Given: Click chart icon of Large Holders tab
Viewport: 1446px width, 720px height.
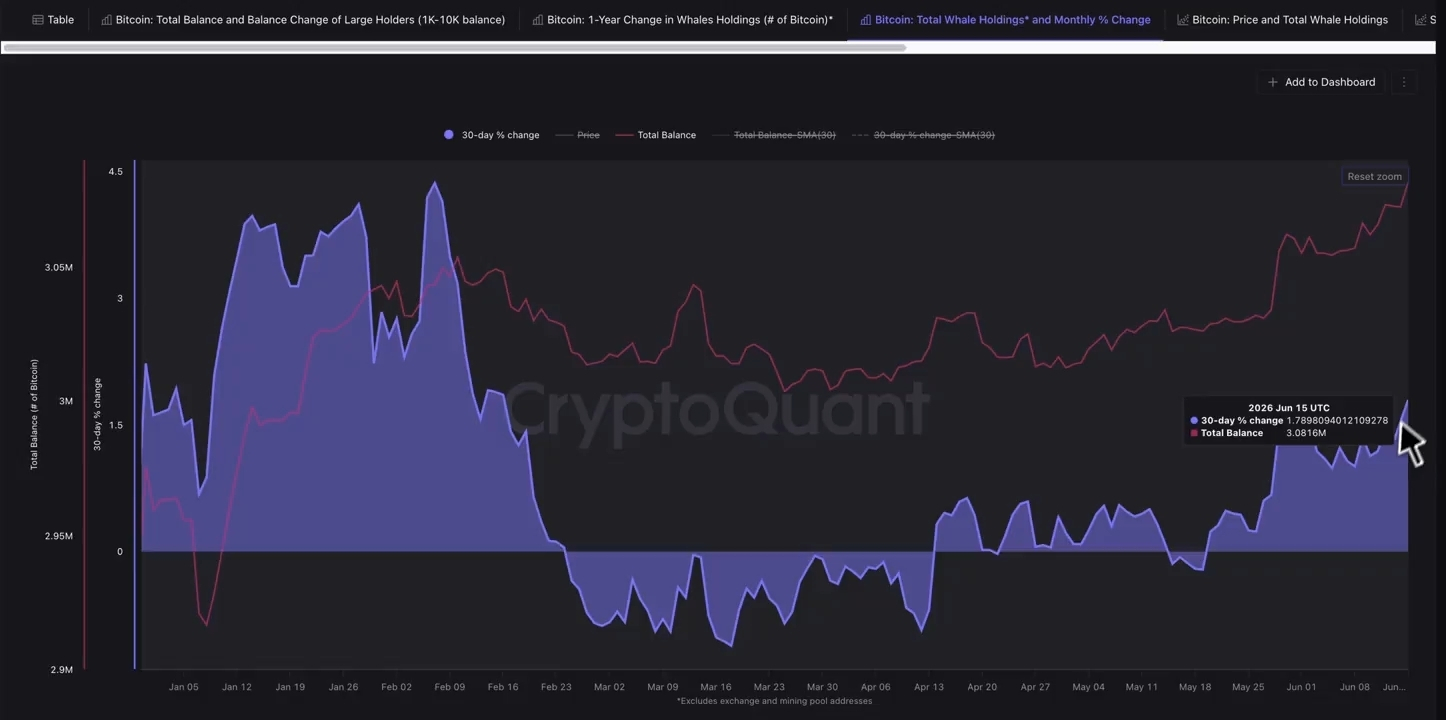Looking at the screenshot, I should pyautogui.click(x=106, y=20).
